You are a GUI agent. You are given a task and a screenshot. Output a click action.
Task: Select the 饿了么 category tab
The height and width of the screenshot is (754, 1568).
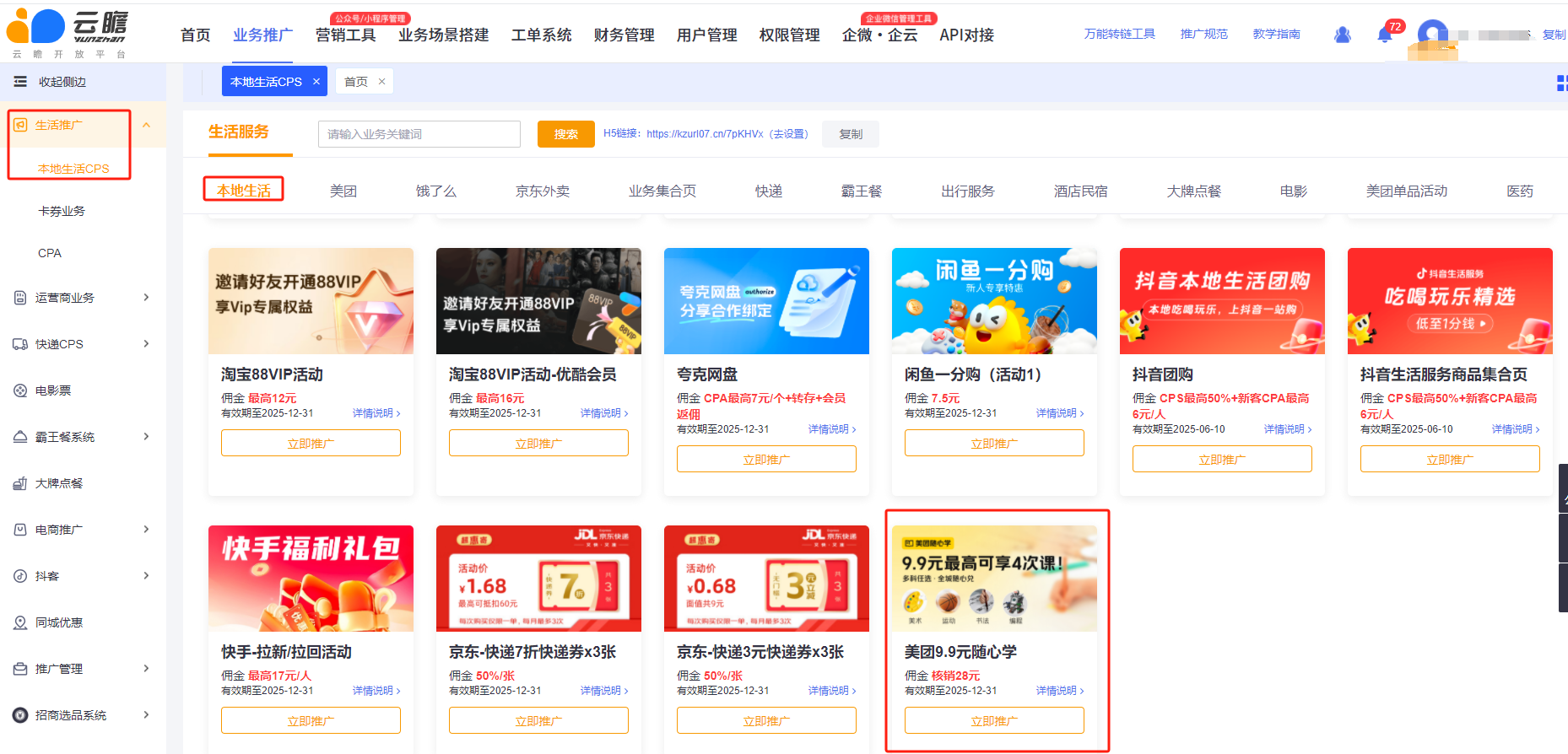coord(436,191)
